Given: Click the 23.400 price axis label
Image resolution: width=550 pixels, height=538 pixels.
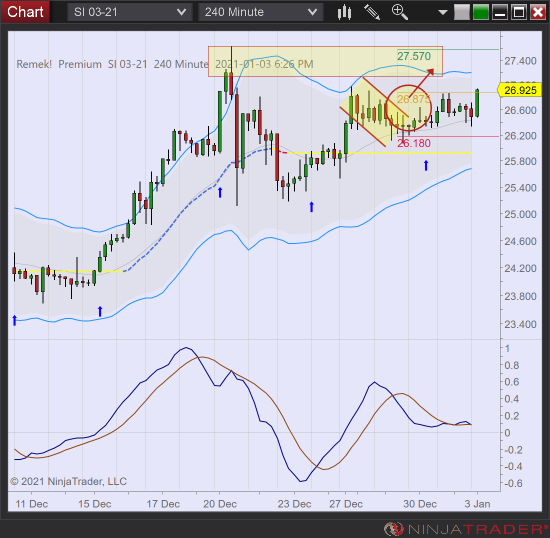Looking at the screenshot, I should click(x=521, y=324).
